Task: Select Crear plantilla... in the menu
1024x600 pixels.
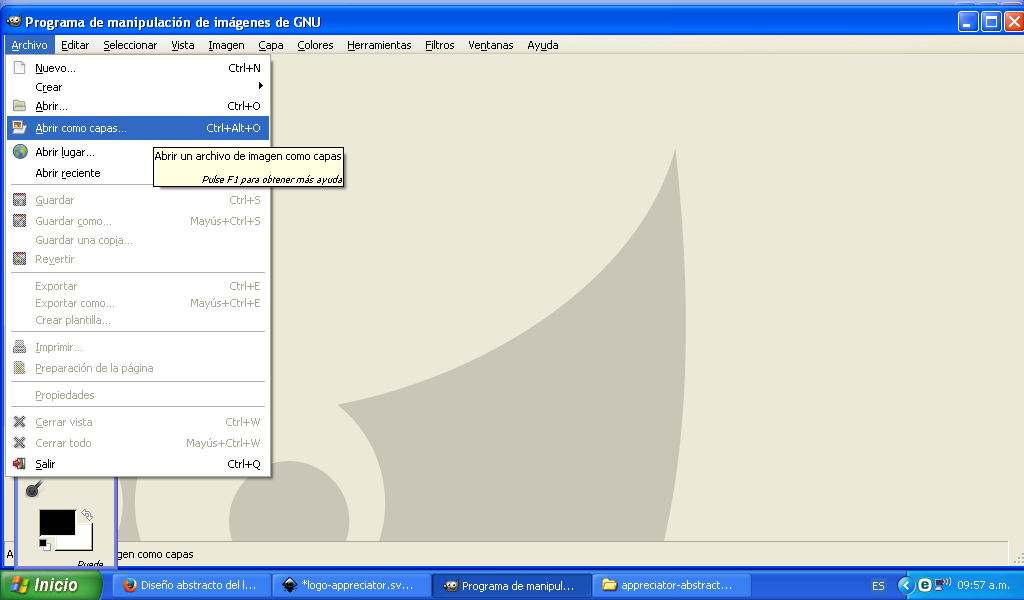Action: (x=138, y=320)
